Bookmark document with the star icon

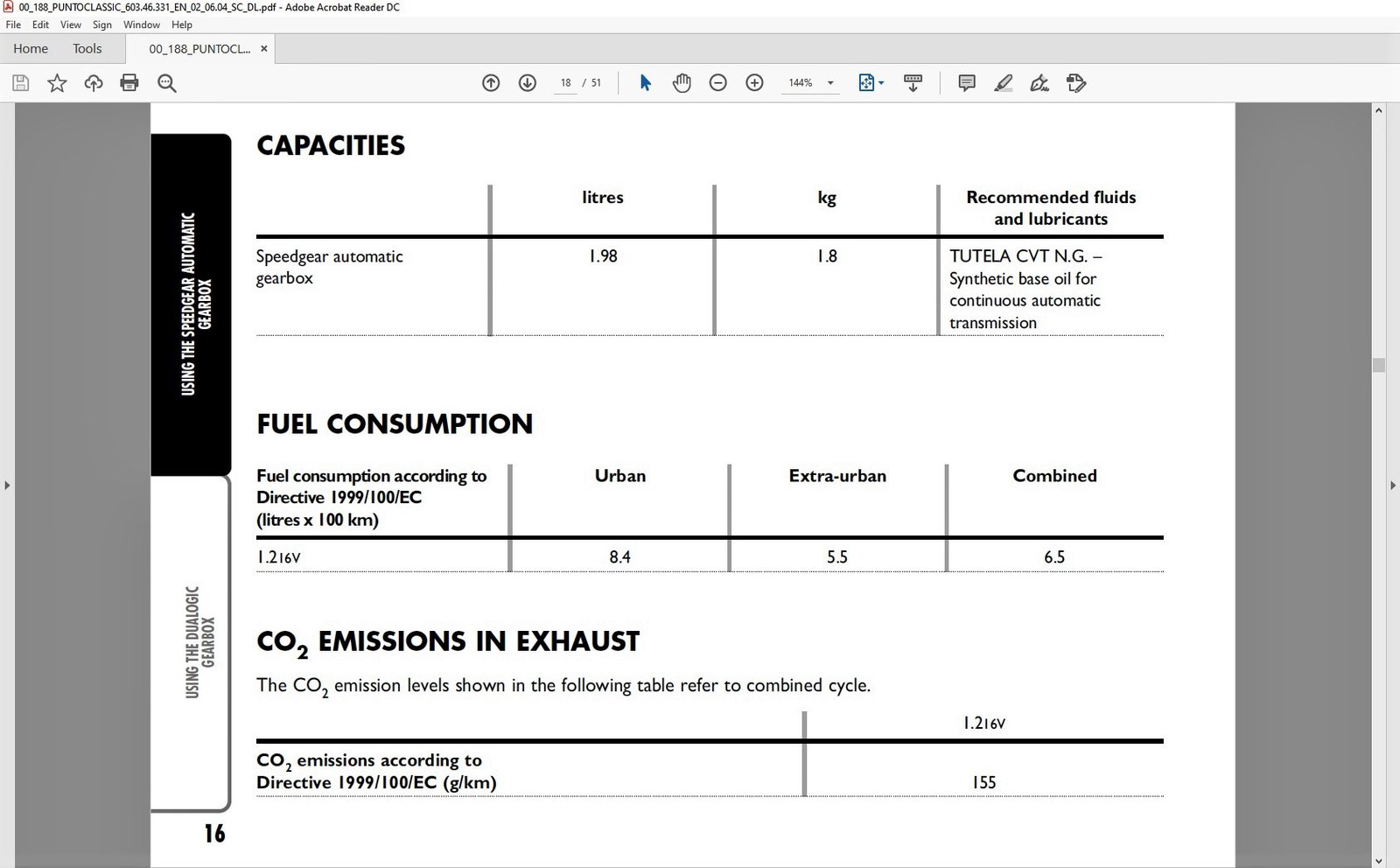(x=57, y=83)
